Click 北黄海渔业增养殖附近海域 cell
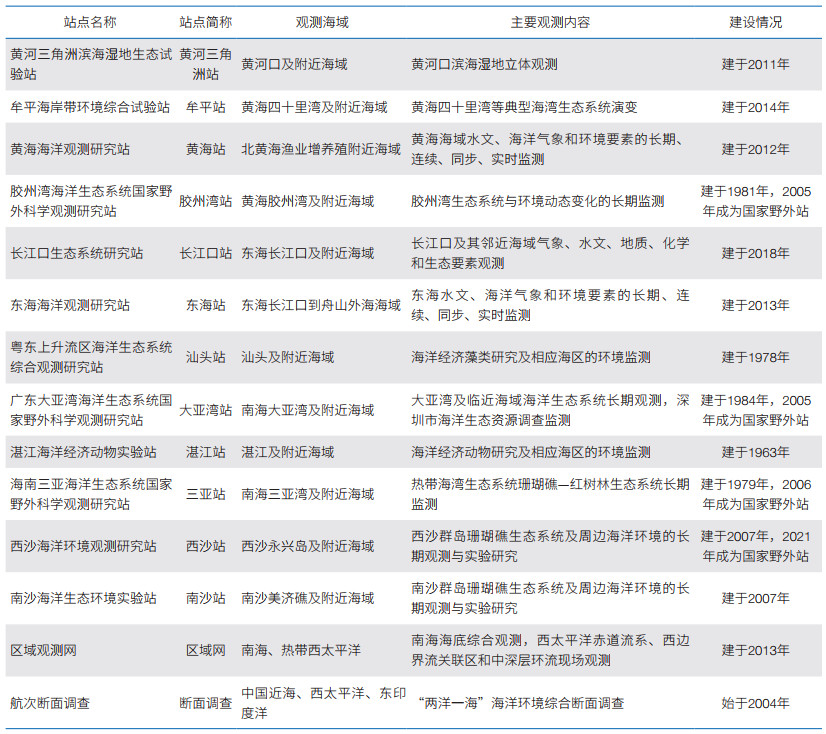The width and height of the screenshot is (826, 734). tap(321, 149)
